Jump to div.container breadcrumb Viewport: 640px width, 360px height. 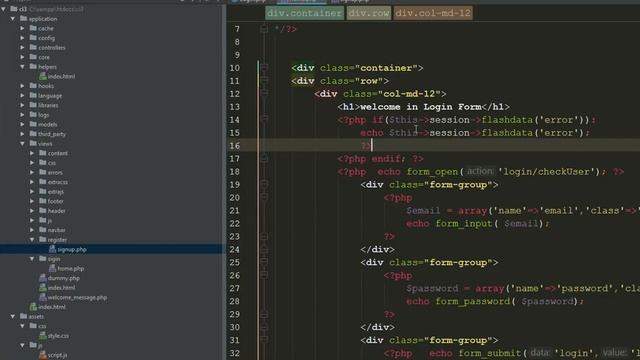[x=304, y=13]
